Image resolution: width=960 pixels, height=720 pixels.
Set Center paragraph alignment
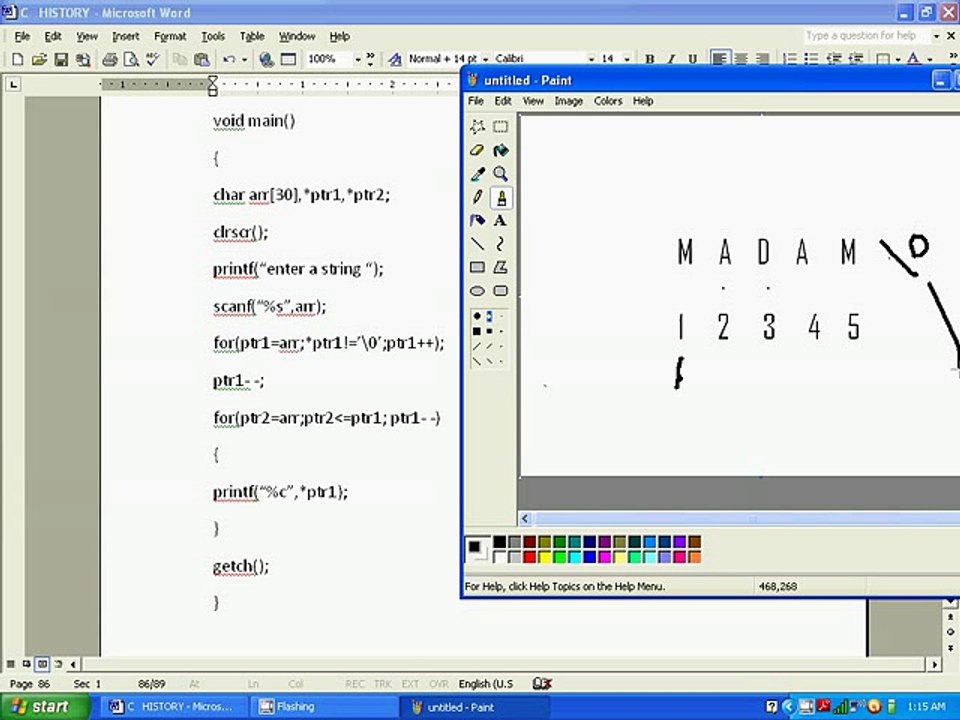[741, 59]
